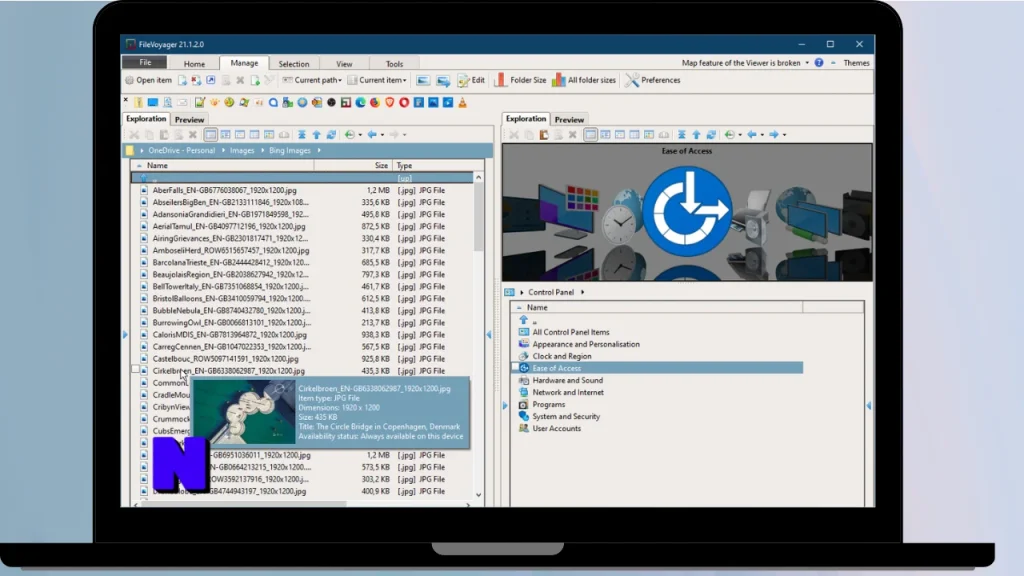Click the Ease of Access preview image
The height and width of the screenshot is (576, 1024).
[687, 212]
